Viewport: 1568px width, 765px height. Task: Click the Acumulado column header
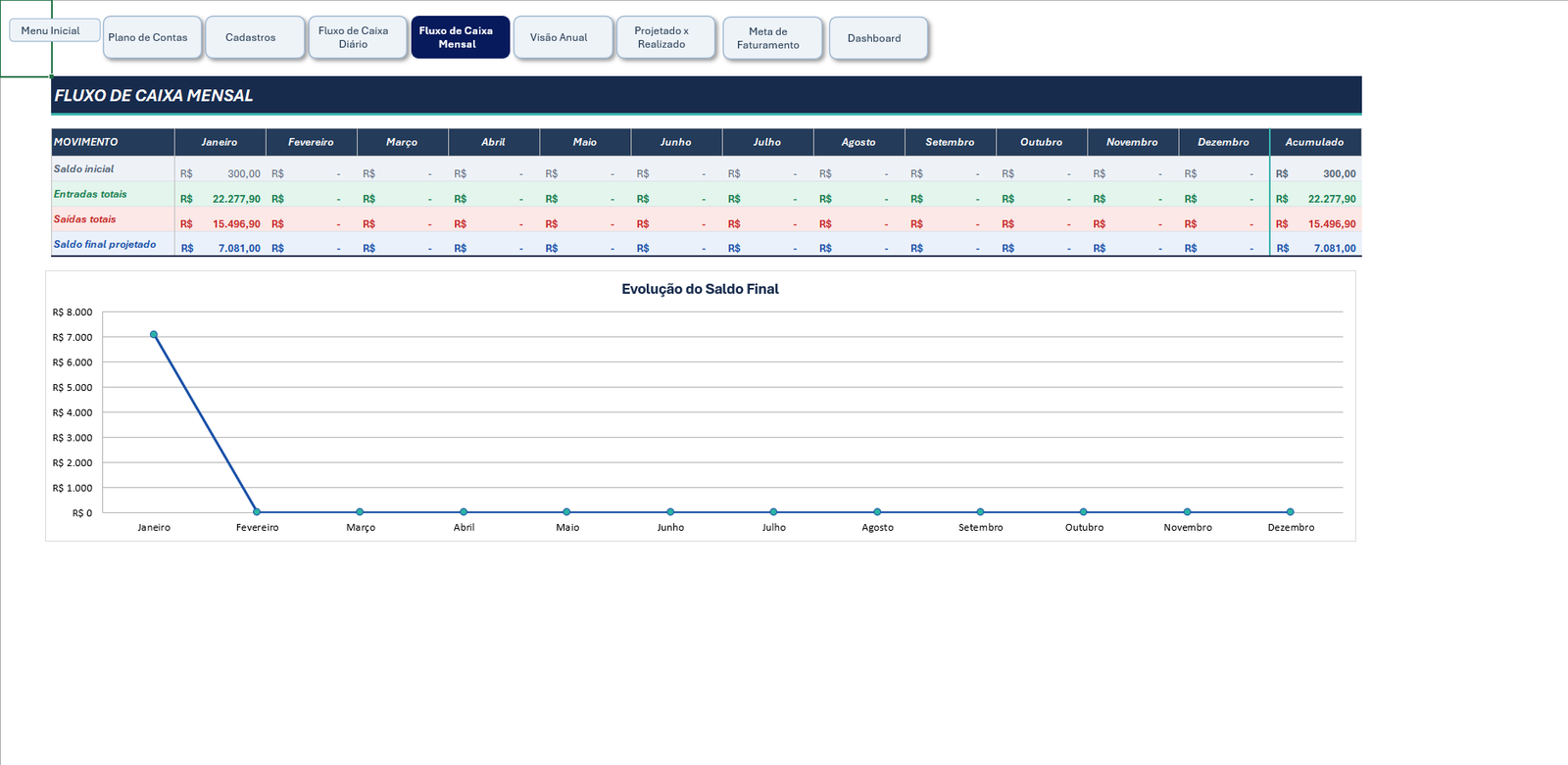(x=1315, y=142)
